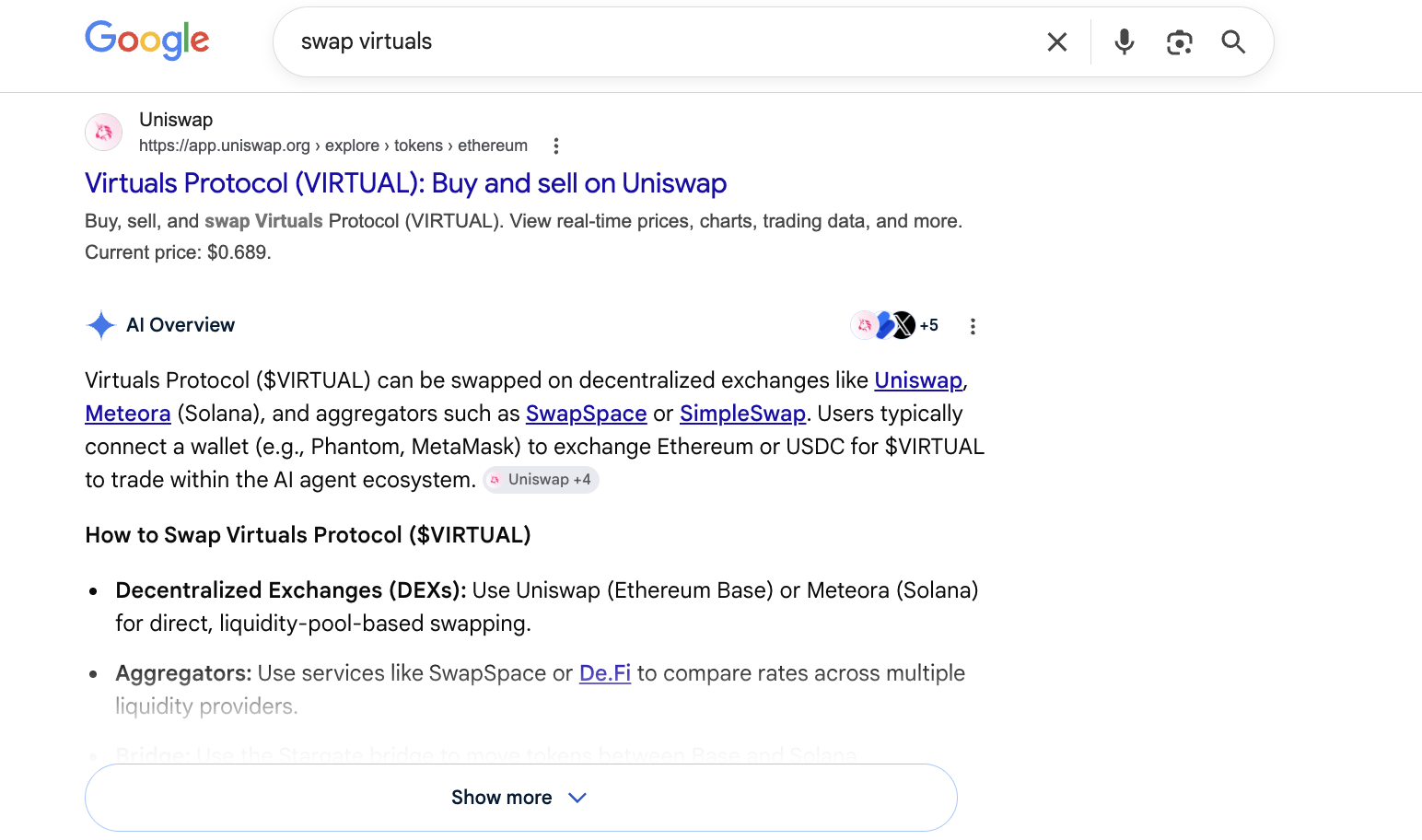1422x840 pixels.
Task: Follow the SimpleSwap link in the AI Overview
Action: [x=742, y=414]
